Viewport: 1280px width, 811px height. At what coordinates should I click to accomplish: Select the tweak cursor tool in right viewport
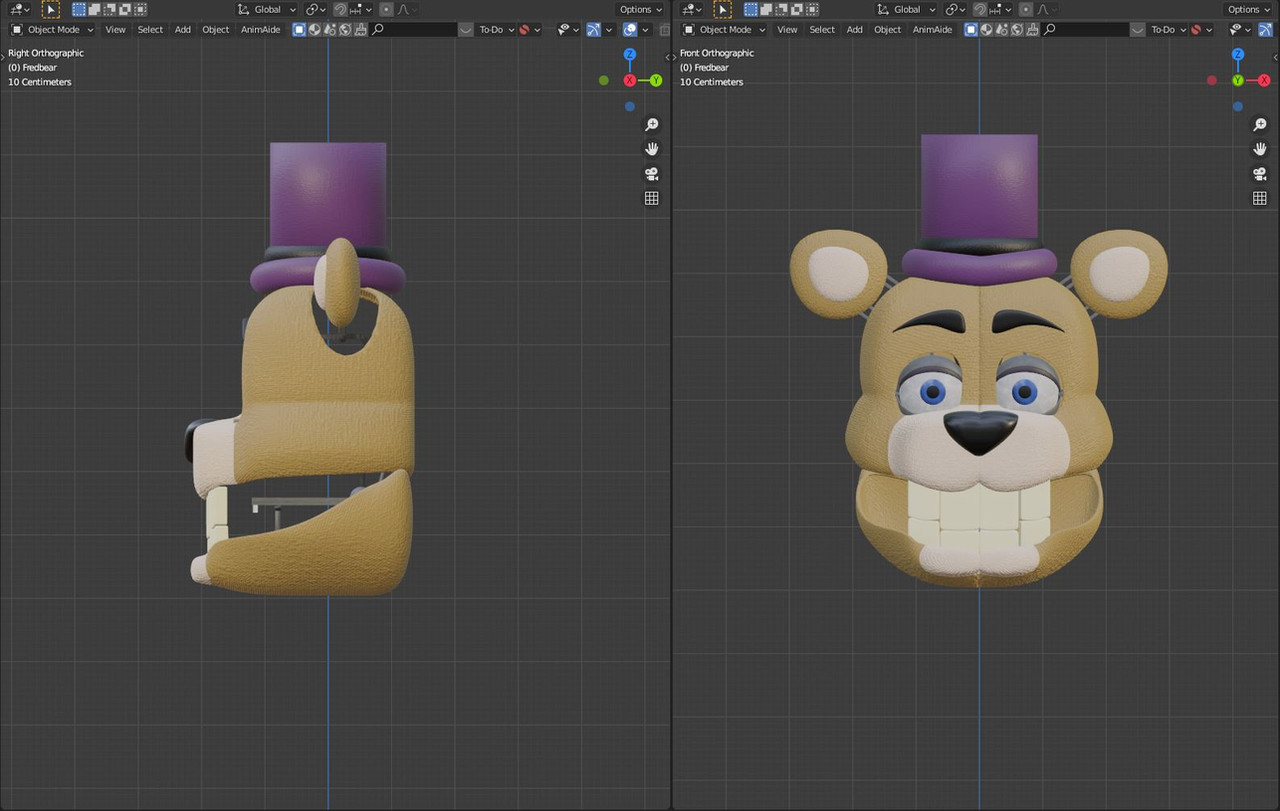(x=51, y=9)
